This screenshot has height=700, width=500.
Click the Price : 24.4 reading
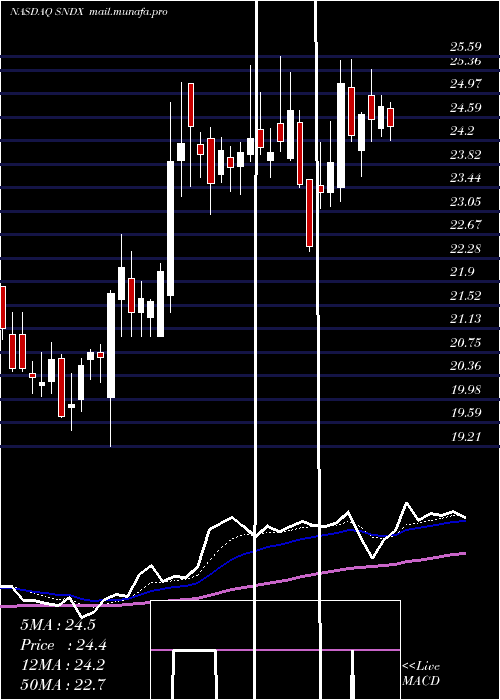pyautogui.click(x=63, y=645)
